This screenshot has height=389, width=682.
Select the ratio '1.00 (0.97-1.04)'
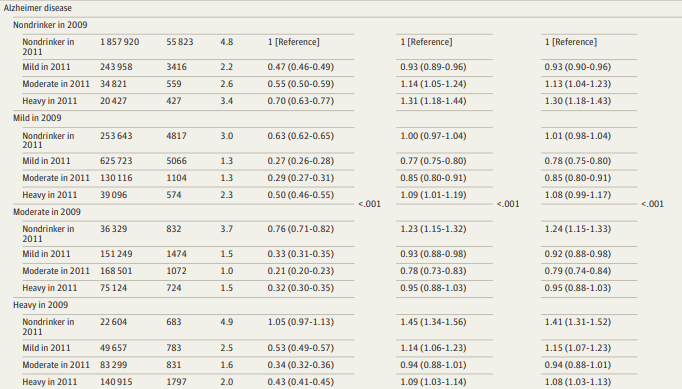coord(433,136)
